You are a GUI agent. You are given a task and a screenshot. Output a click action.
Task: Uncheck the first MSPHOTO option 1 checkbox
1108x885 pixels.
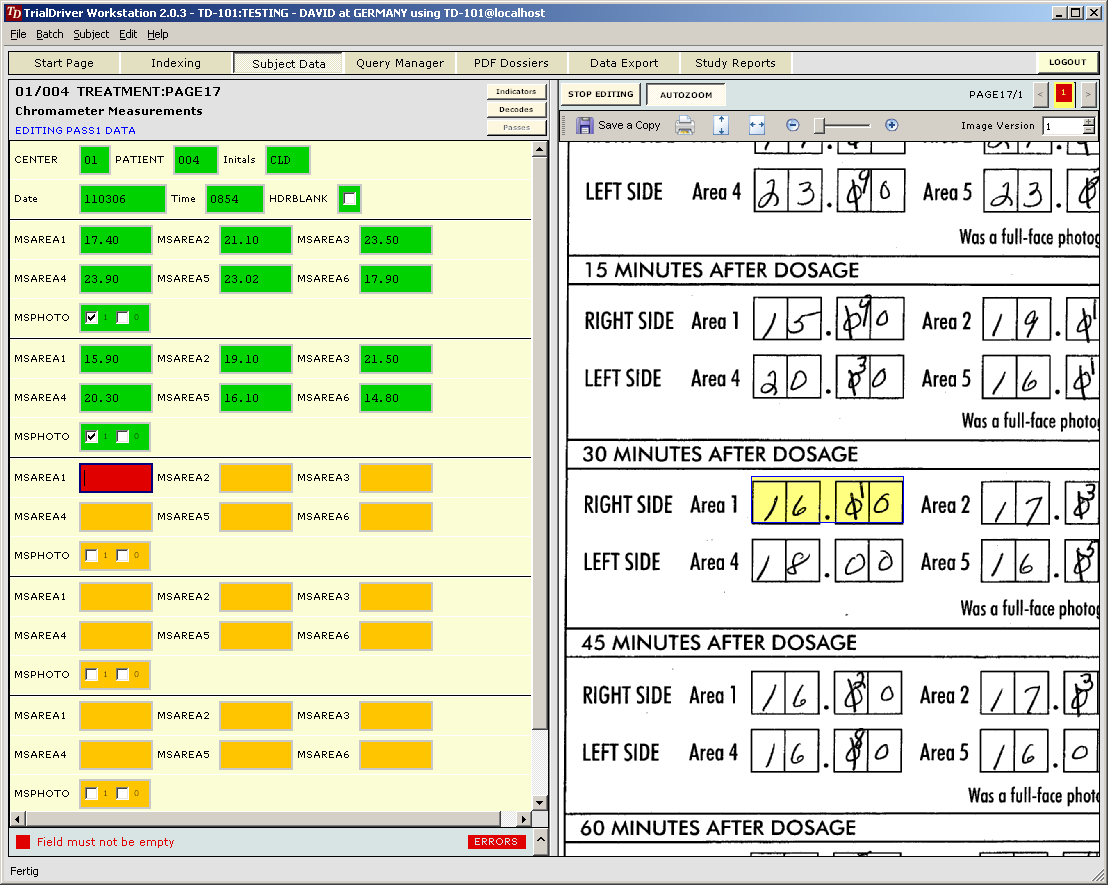coord(92,318)
